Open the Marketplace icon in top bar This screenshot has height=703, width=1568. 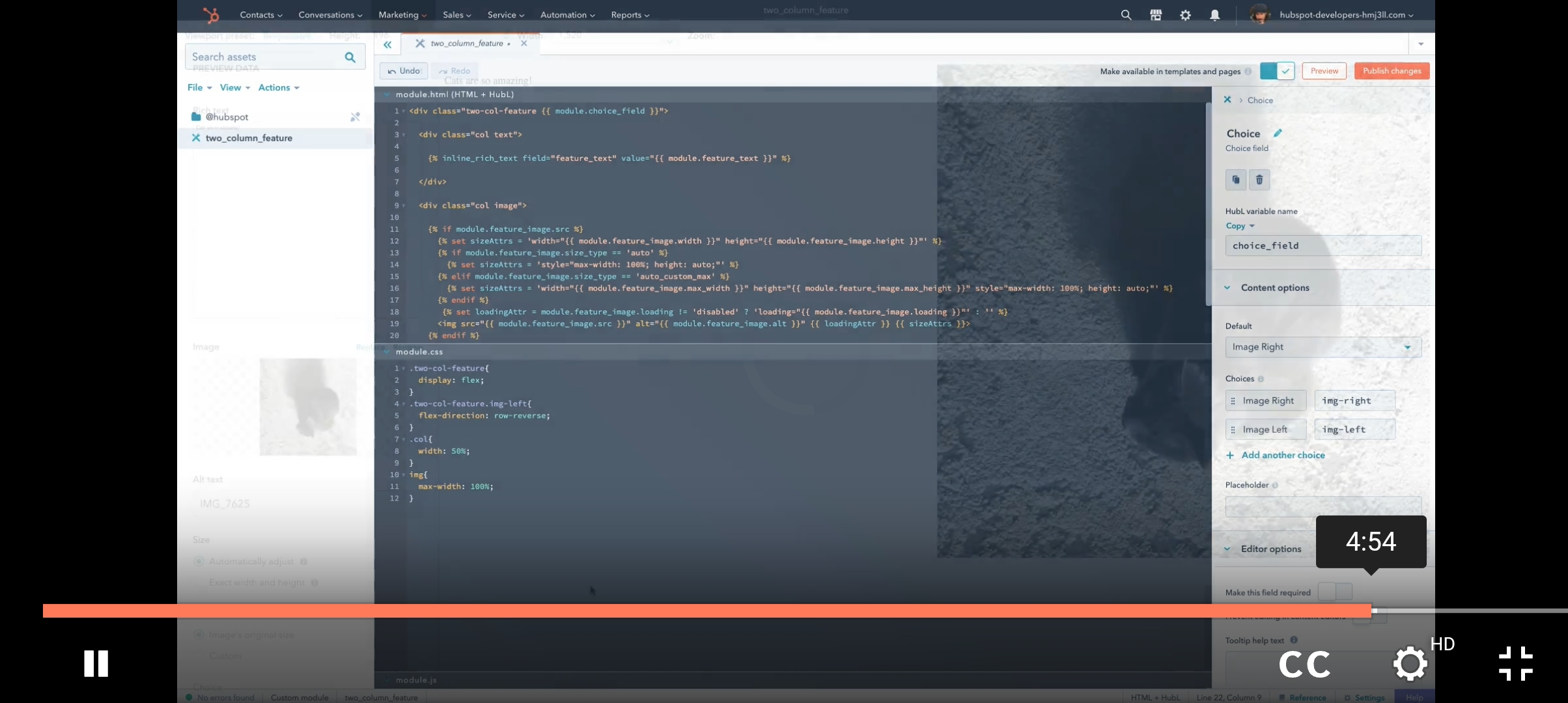(x=1156, y=14)
